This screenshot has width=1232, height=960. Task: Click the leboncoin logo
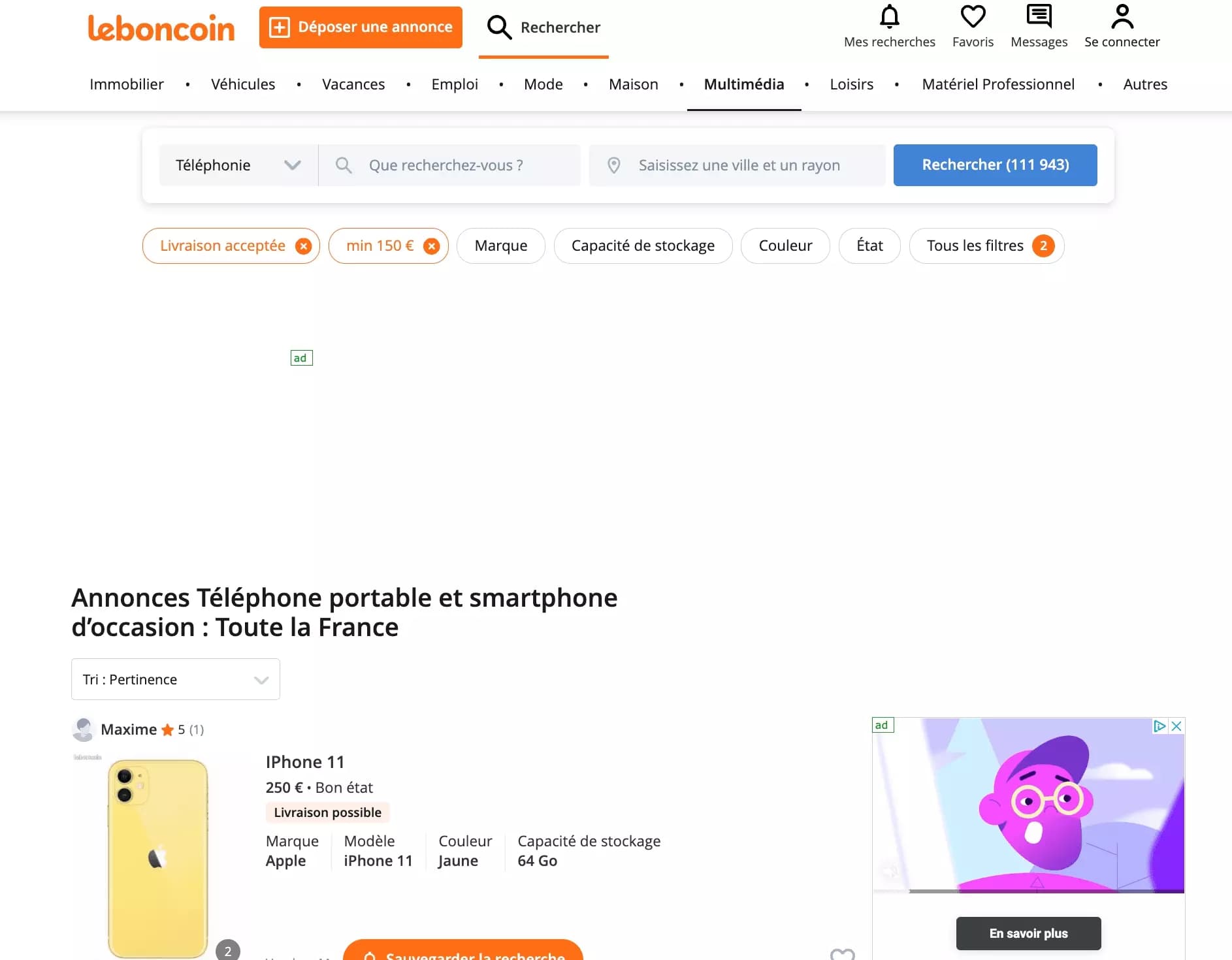pos(161,27)
